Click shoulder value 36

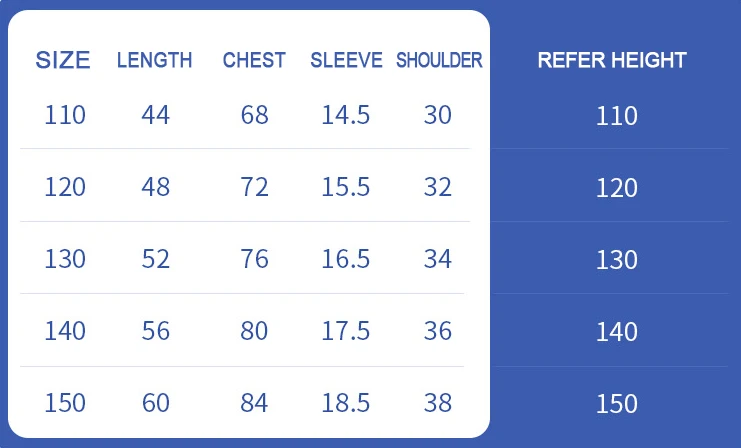coord(438,331)
